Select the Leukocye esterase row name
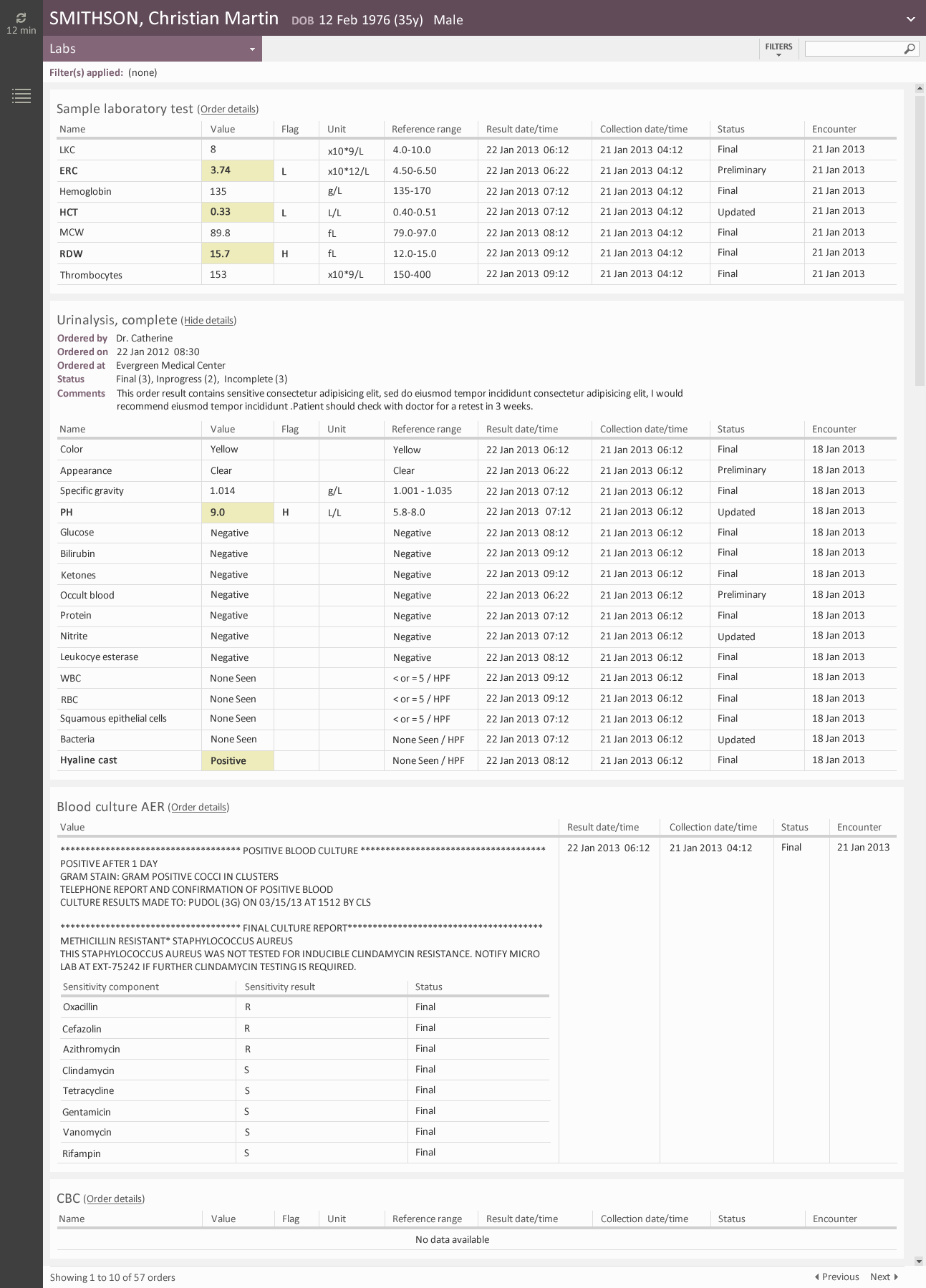 point(99,657)
